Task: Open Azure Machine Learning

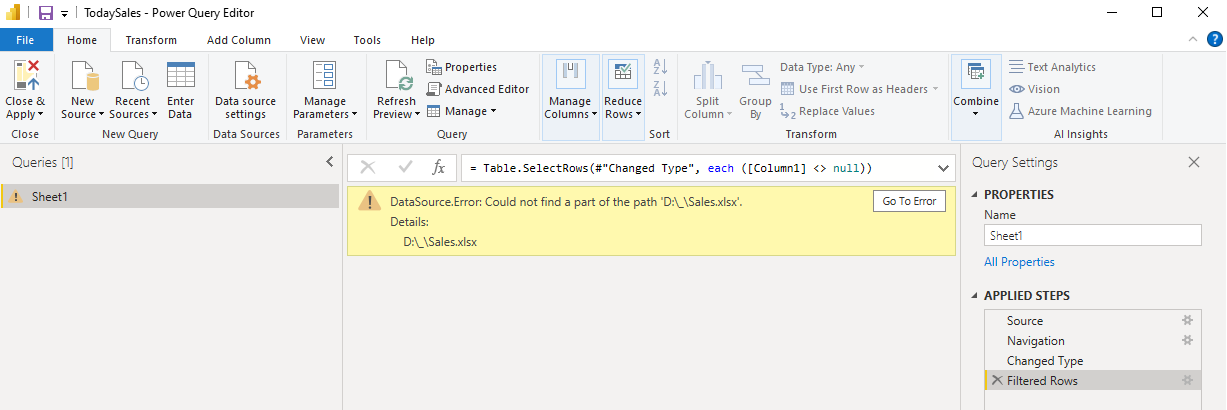Action: (1080, 111)
